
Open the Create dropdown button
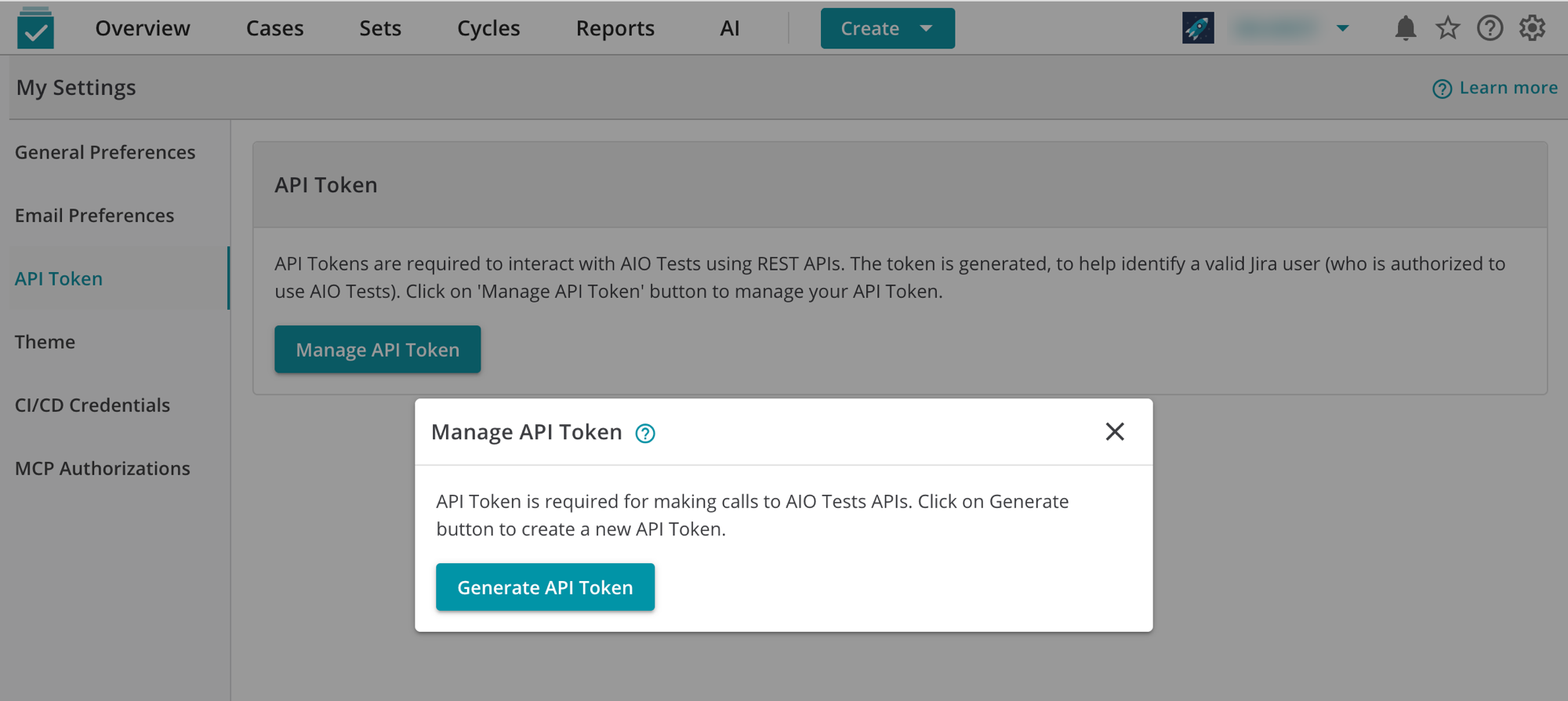(887, 28)
